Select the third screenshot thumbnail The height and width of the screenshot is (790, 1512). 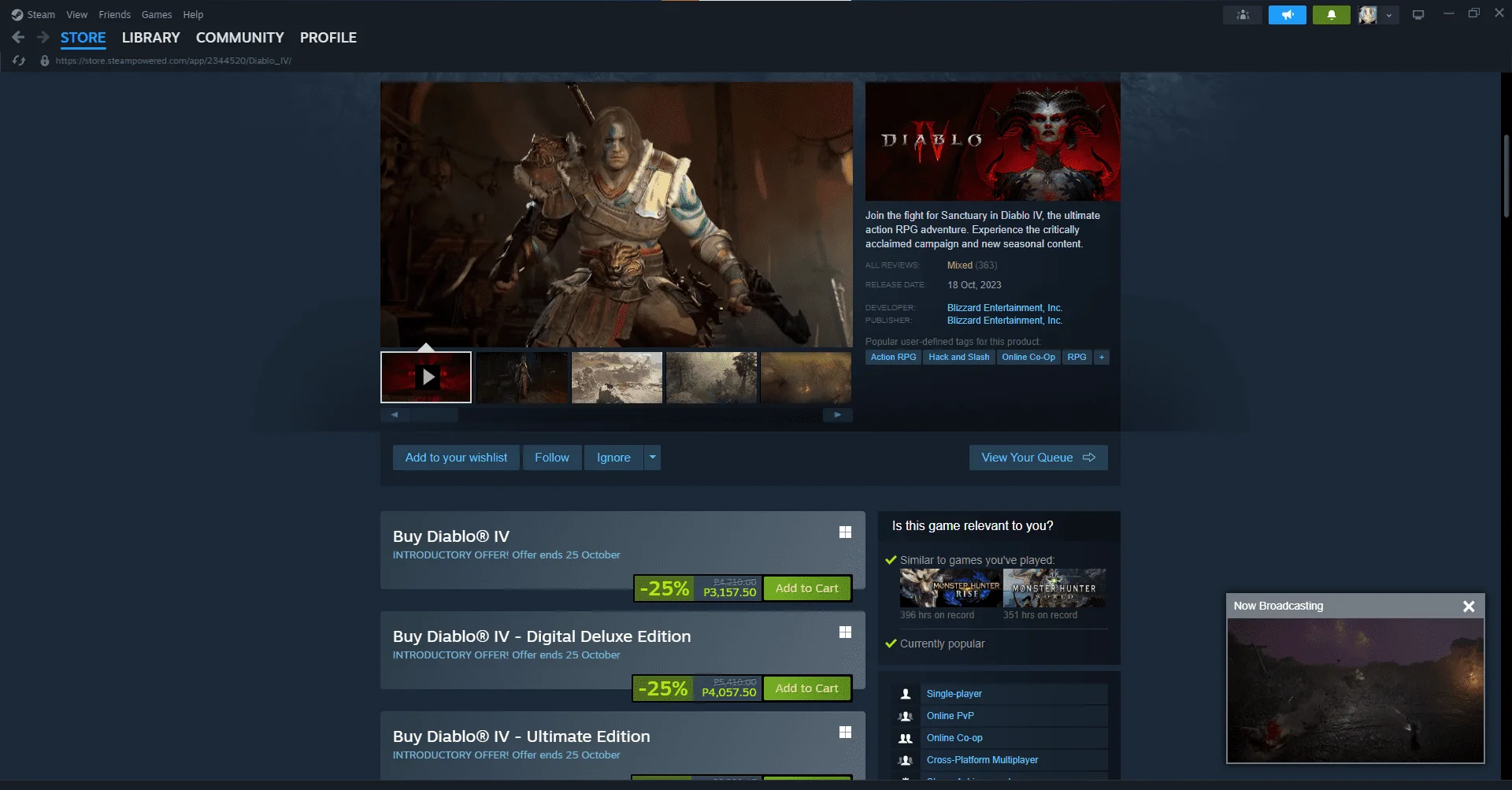coord(617,377)
